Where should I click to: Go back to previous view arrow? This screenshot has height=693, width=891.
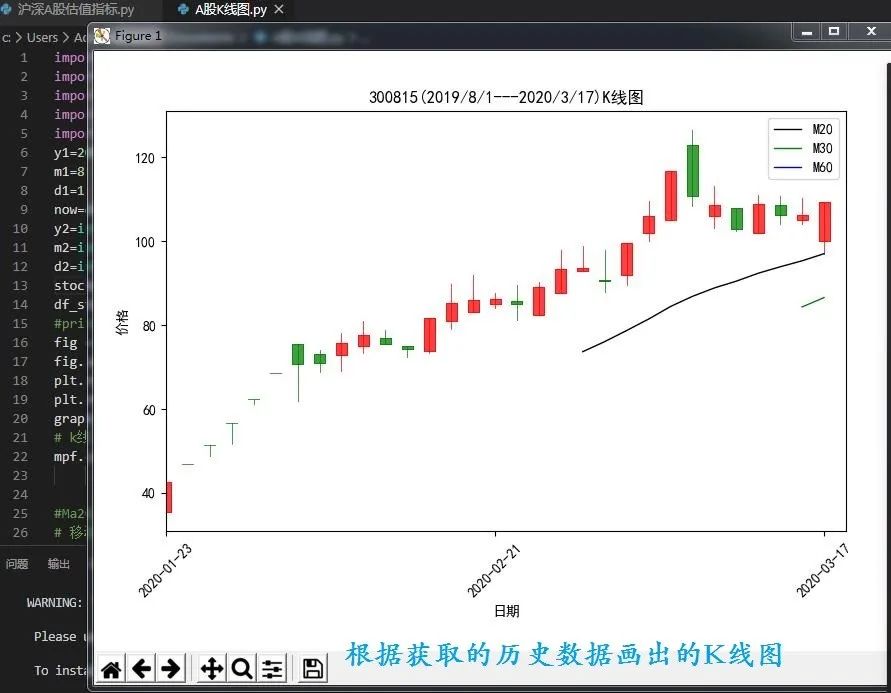coord(141,669)
